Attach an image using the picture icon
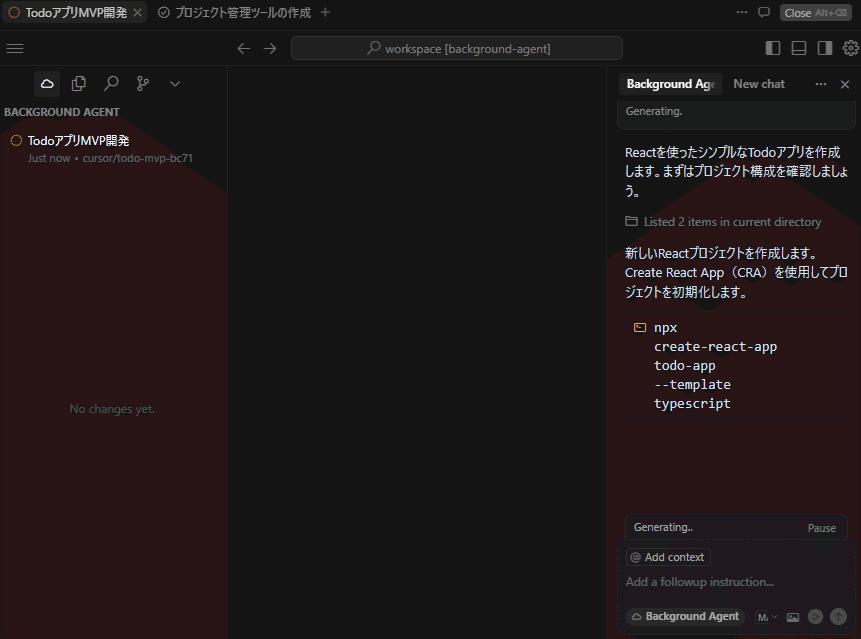The width and height of the screenshot is (861, 639). tap(793, 617)
